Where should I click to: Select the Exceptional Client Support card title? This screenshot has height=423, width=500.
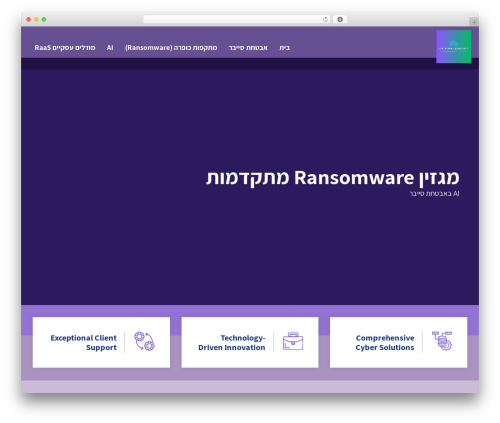pyautogui.click(x=84, y=343)
